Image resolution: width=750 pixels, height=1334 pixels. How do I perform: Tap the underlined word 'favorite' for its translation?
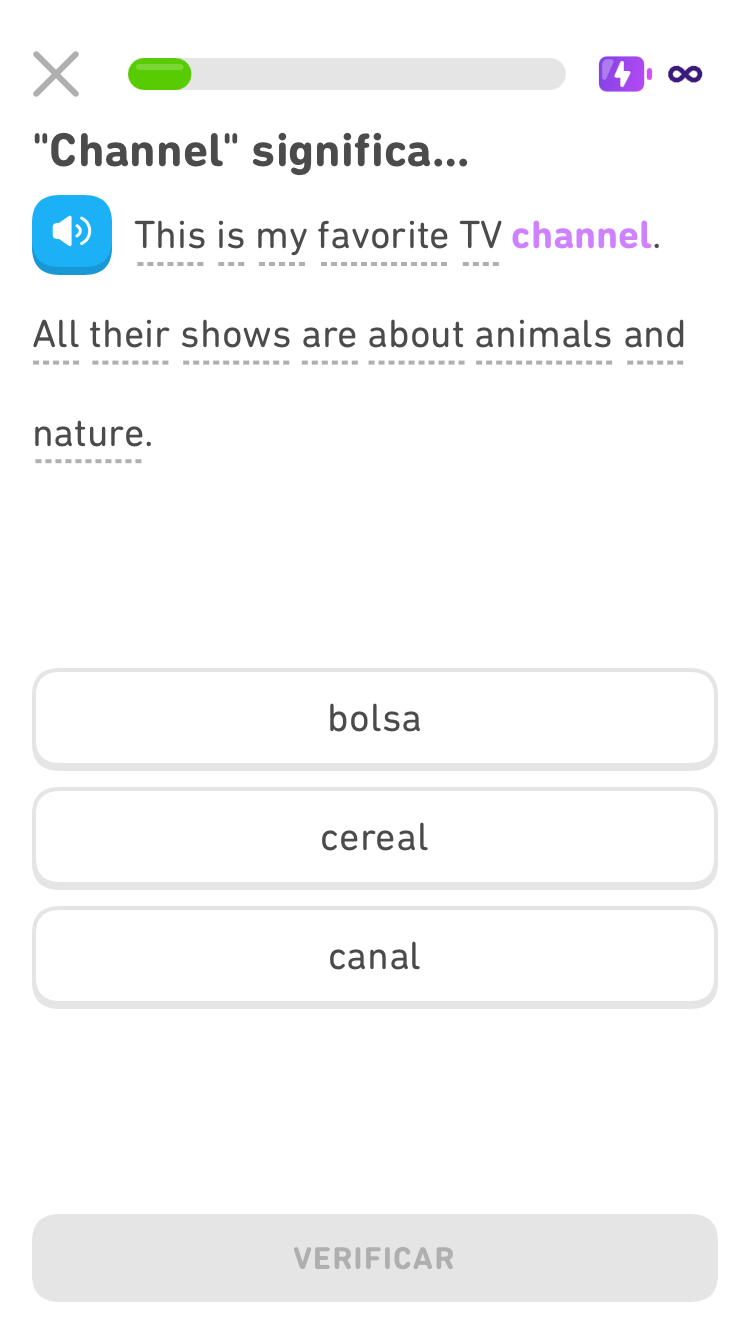383,235
